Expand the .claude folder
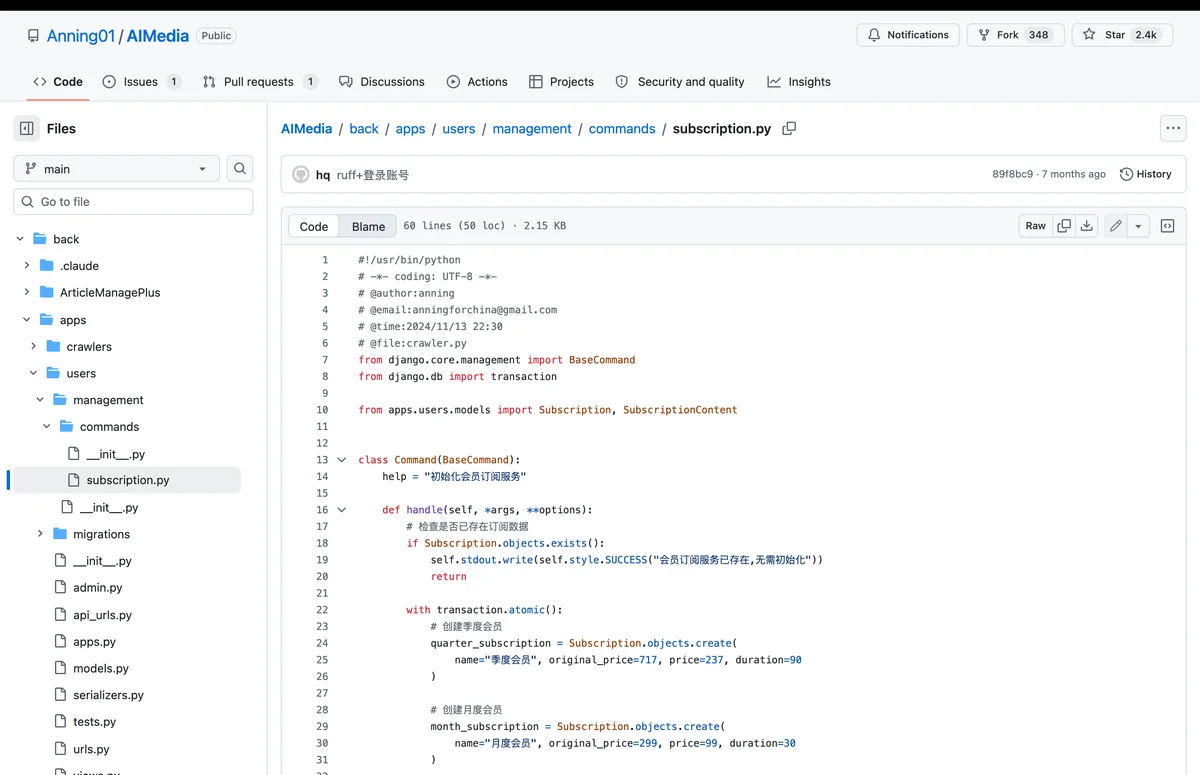Viewport: 1200px width, 775px height. 27,266
